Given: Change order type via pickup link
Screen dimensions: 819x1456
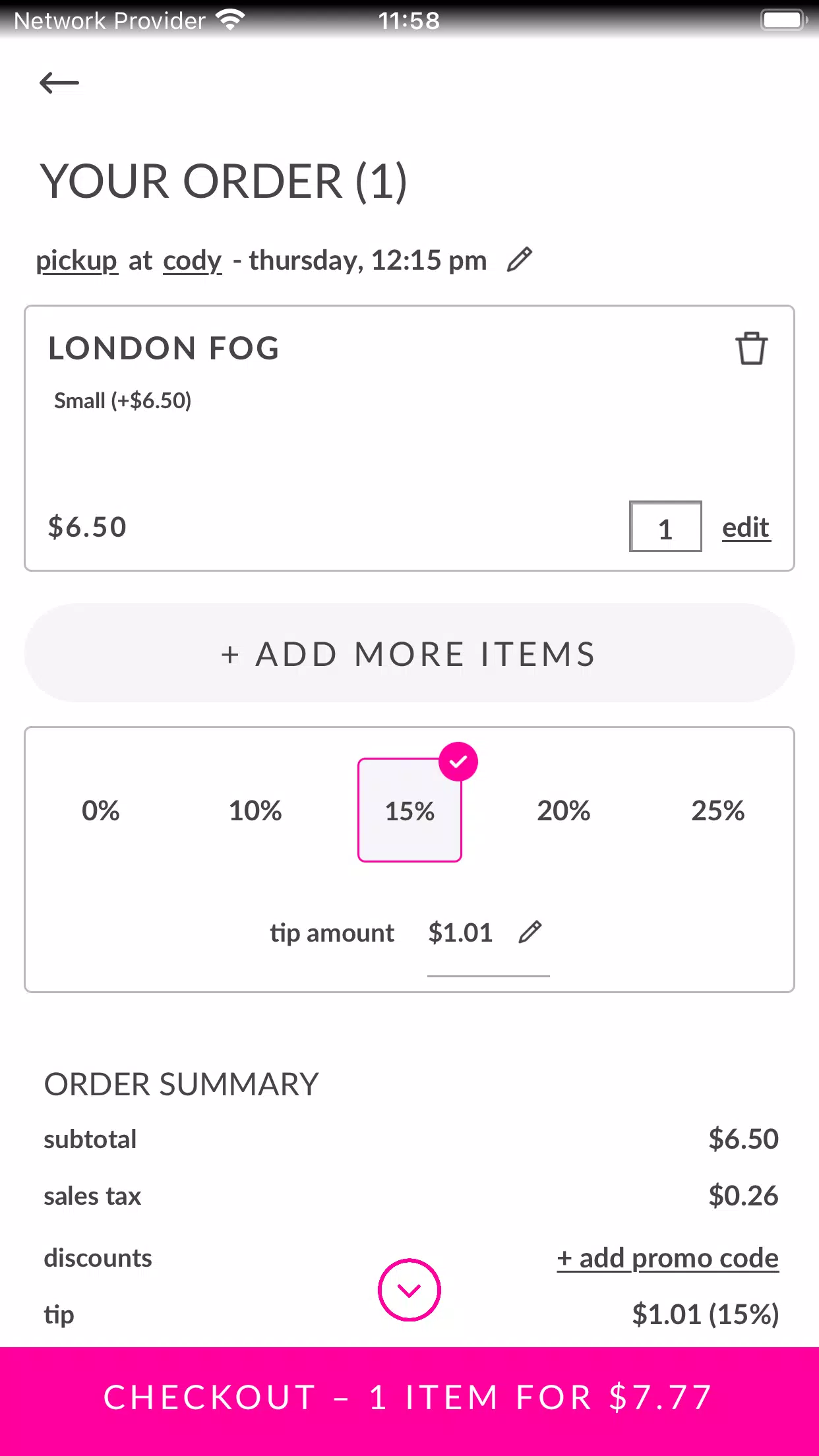Looking at the screenshot, I should 76,260.
